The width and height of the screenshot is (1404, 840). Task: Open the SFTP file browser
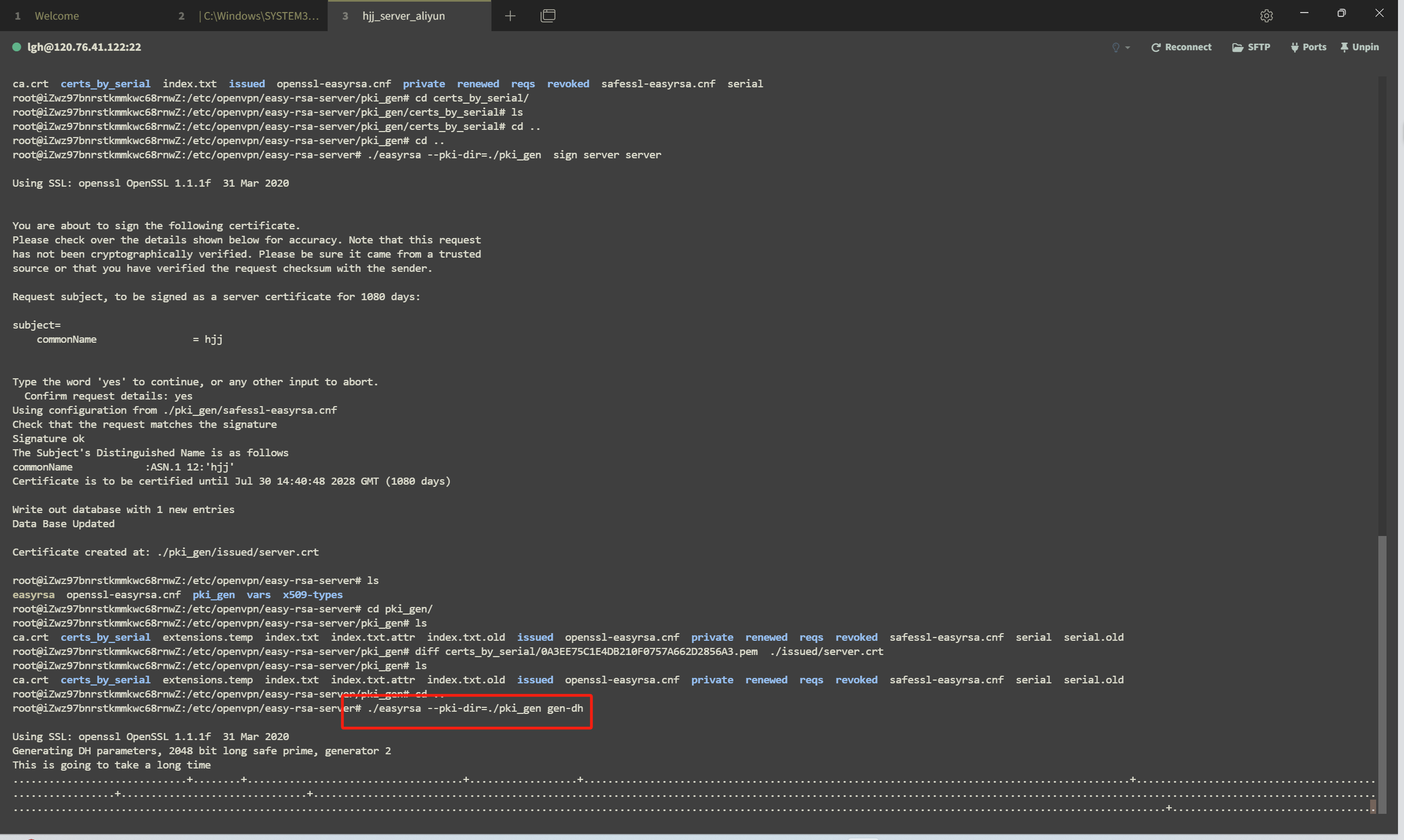[x=1251, y=47]
